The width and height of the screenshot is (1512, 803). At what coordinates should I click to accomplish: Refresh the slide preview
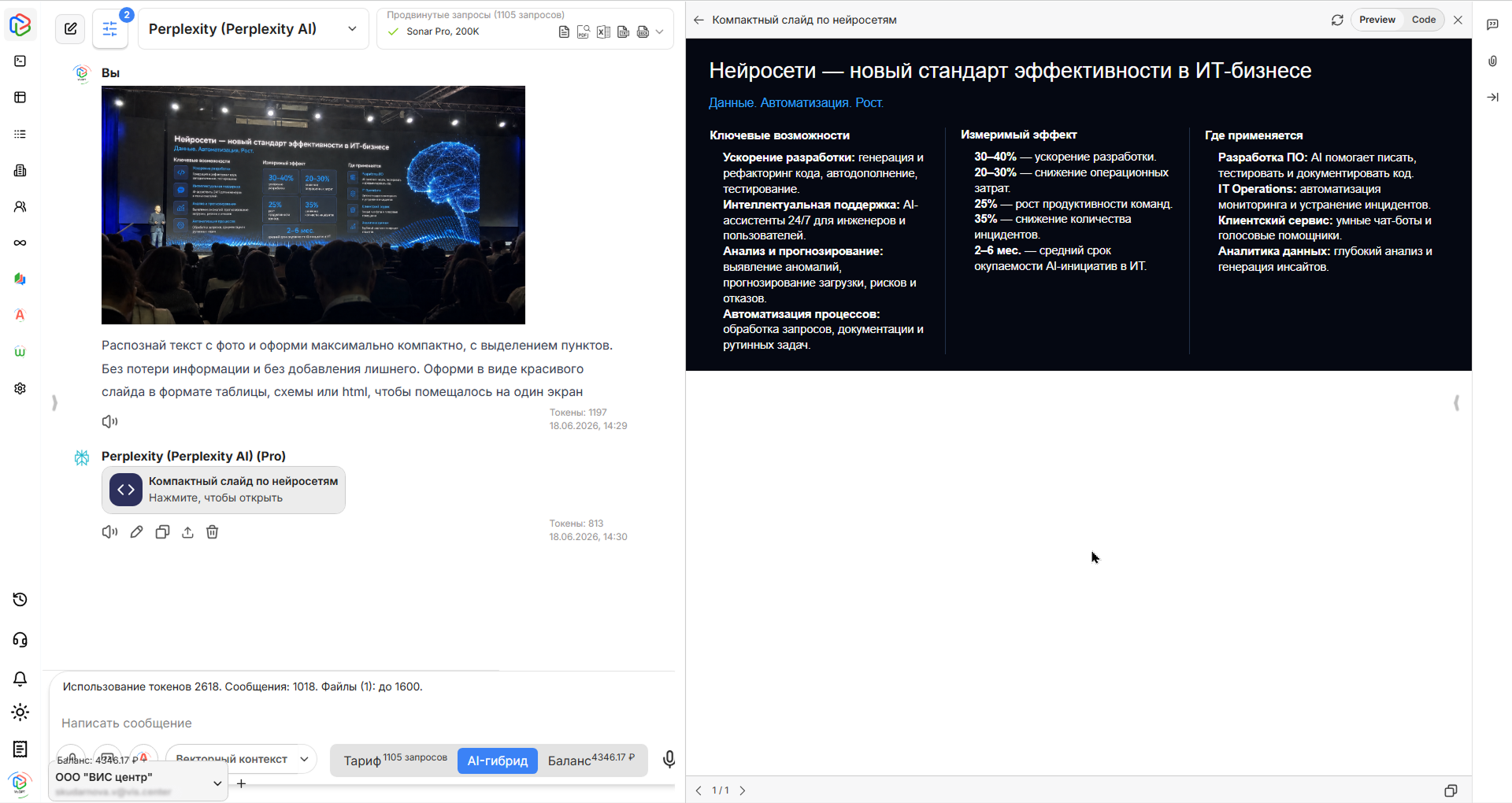point(1337,20)
